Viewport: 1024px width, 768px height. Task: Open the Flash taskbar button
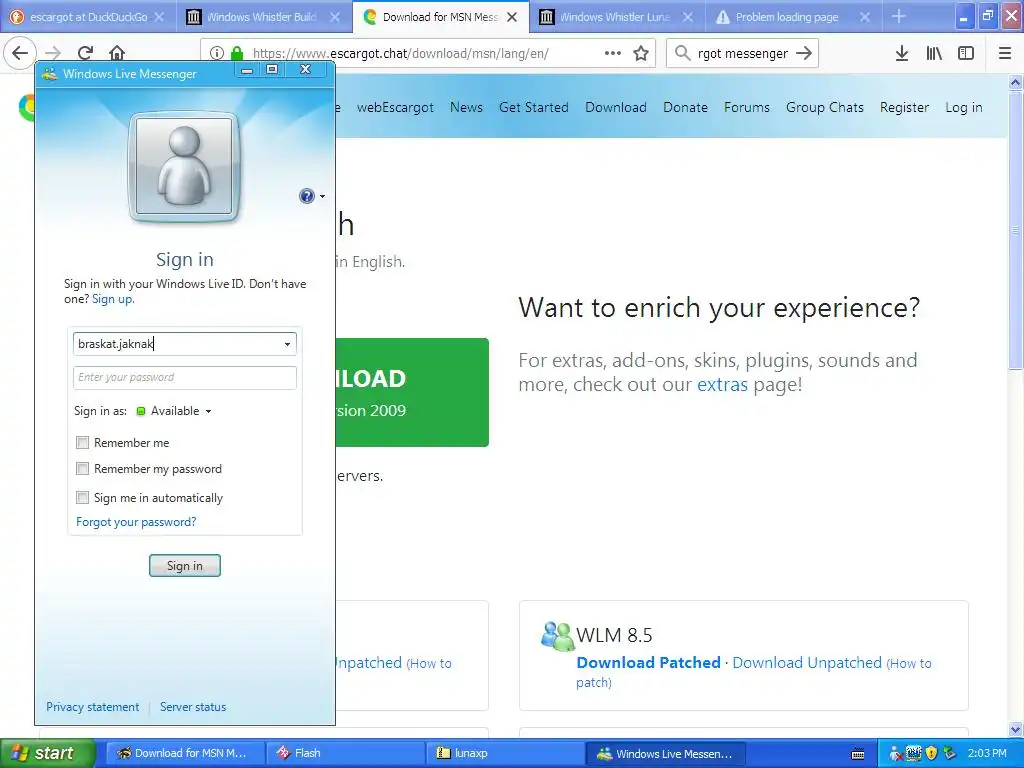[x=346, y=753]
